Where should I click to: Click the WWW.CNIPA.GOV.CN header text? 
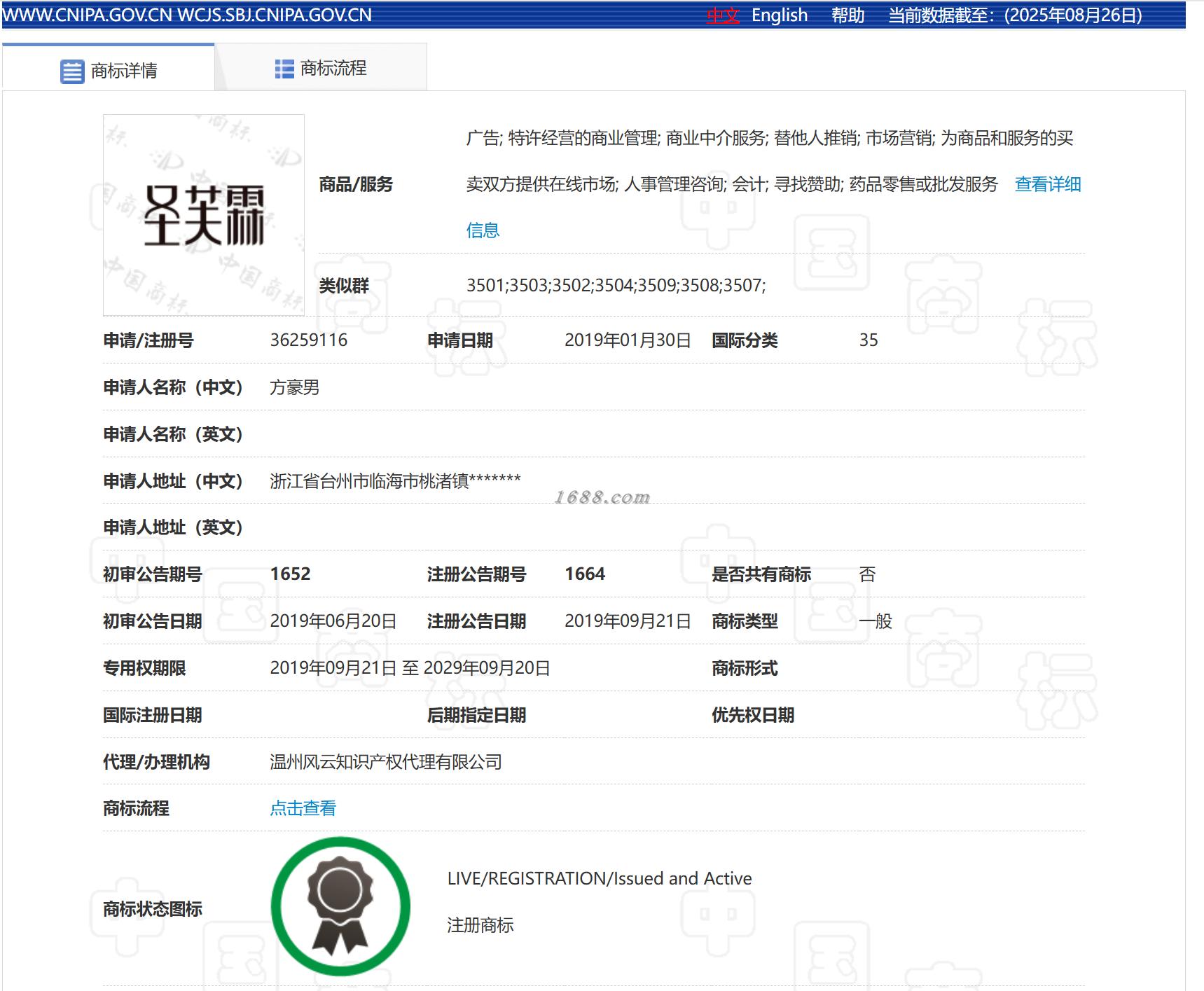click(x=88, y=15)
